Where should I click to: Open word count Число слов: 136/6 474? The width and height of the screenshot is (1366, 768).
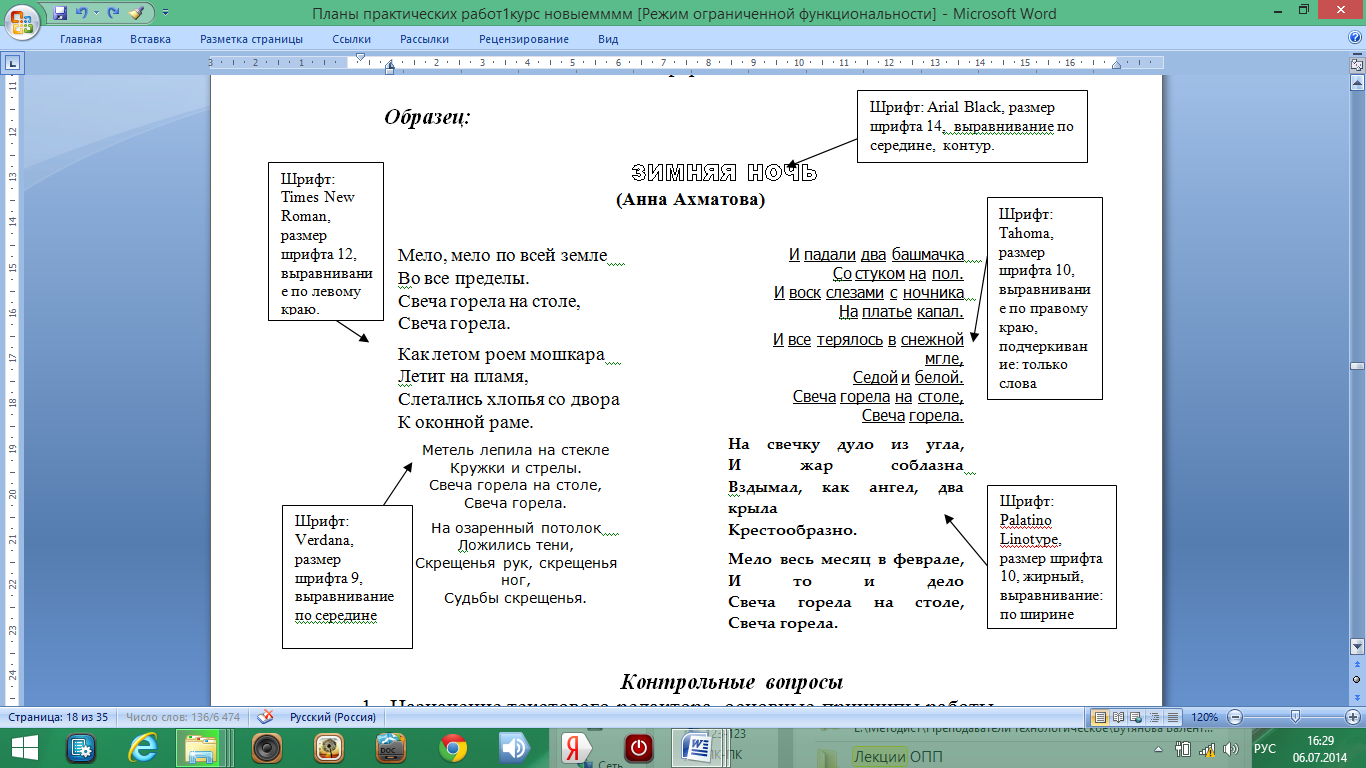click(183, 717)
